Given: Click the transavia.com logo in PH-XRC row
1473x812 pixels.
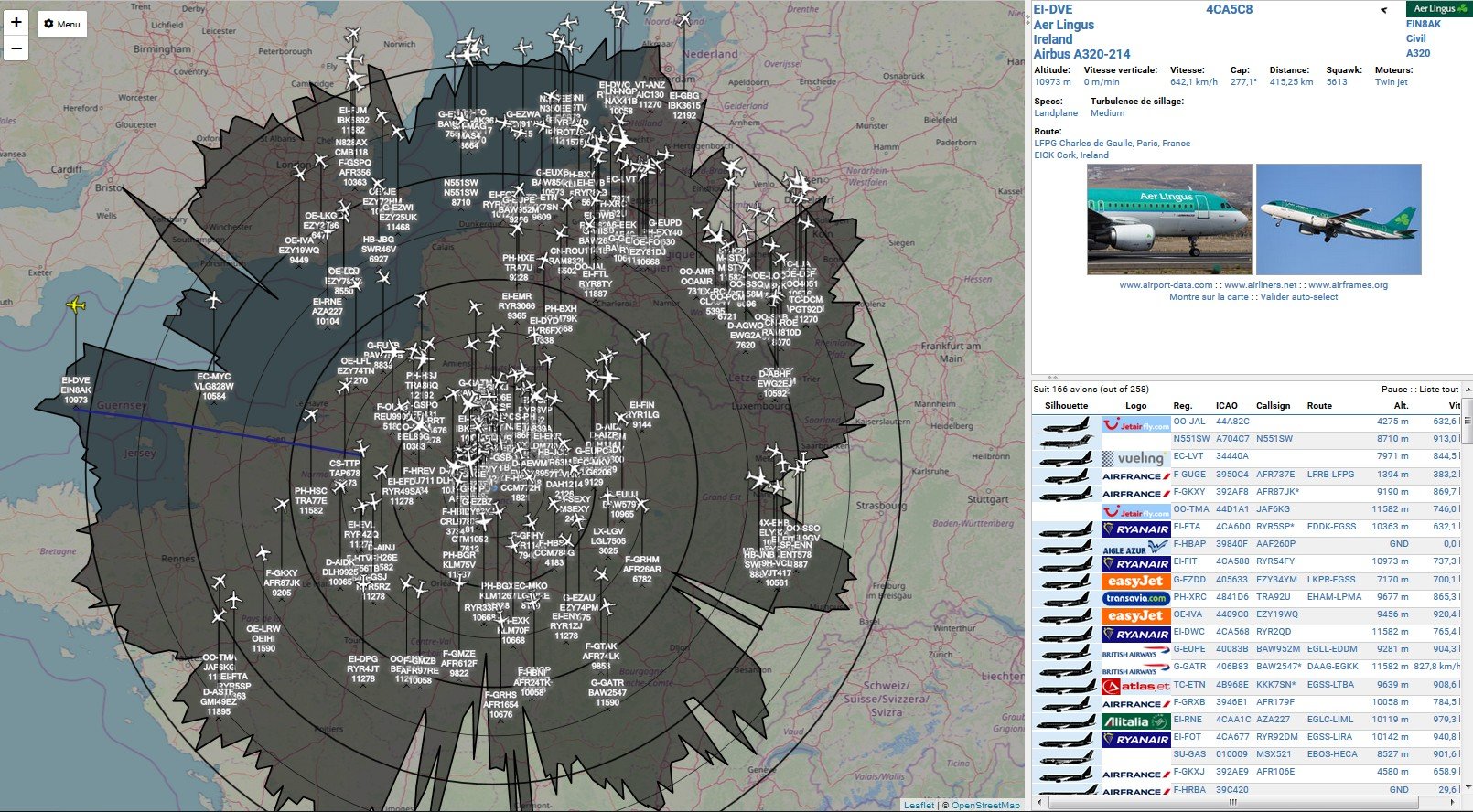Looking at the screenshot, I should click(1135, 598).
